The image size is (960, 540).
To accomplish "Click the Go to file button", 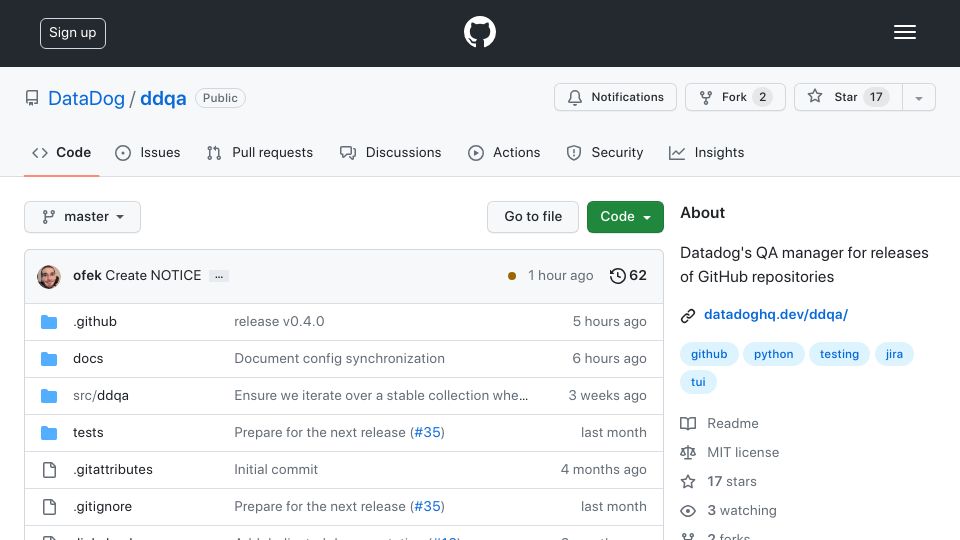I will 533,217.
